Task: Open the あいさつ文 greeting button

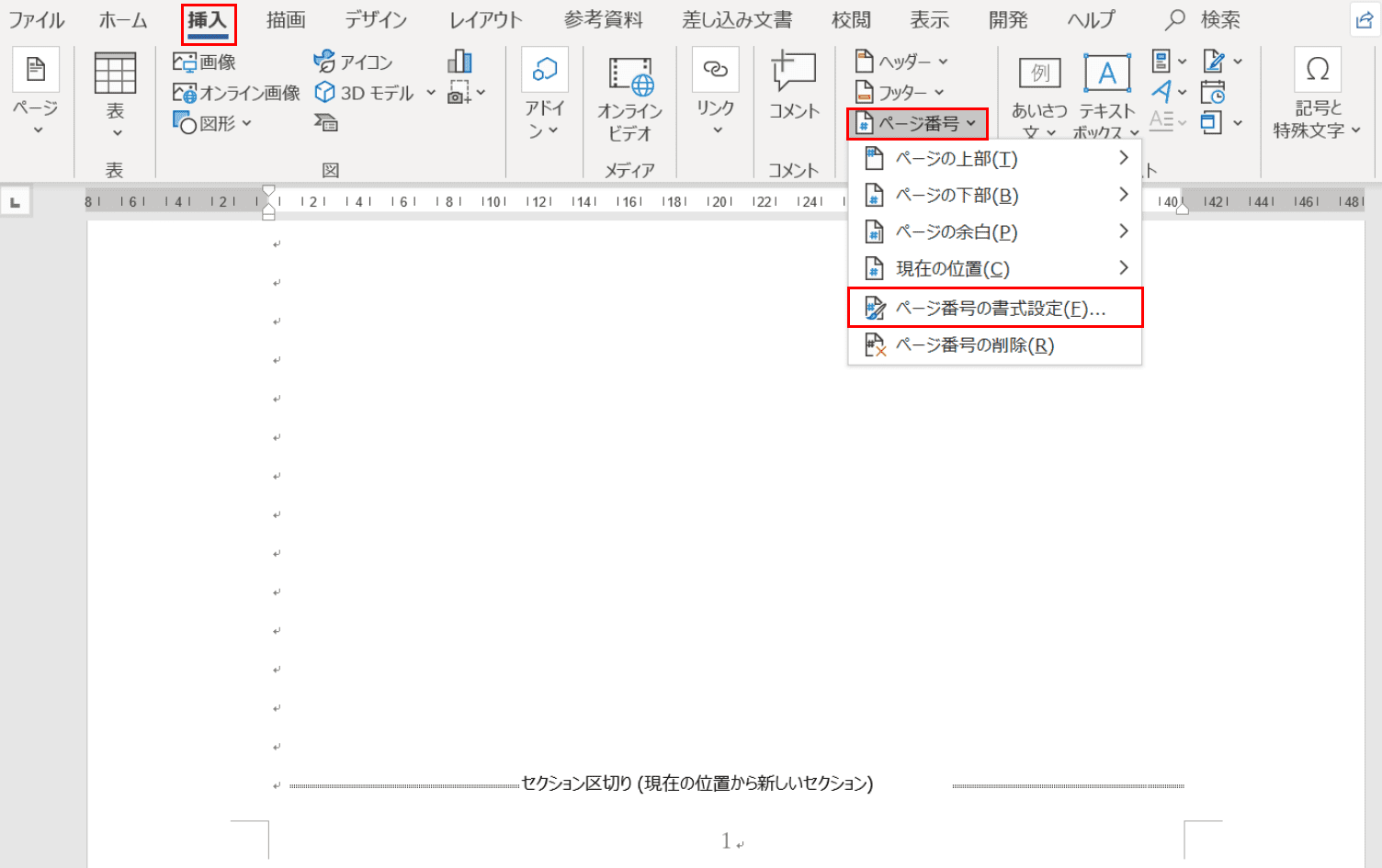Action: [1039, 98]
